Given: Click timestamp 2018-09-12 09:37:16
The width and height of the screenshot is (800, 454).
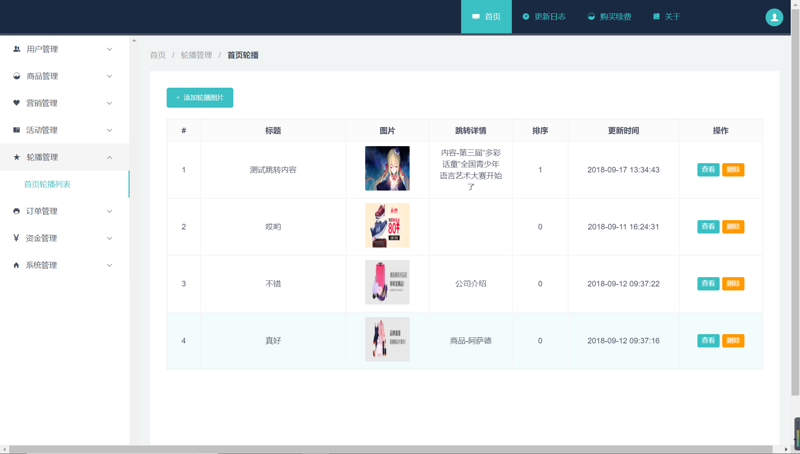Looking at the screenshot, I should click(x=623, y=341).
